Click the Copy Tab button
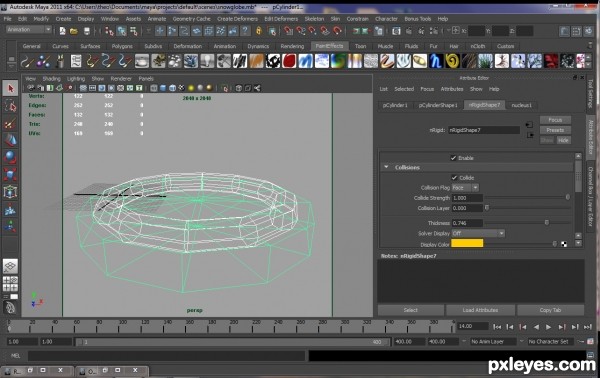The height and width of the screenshot is (378, 600). coord(550,310)
